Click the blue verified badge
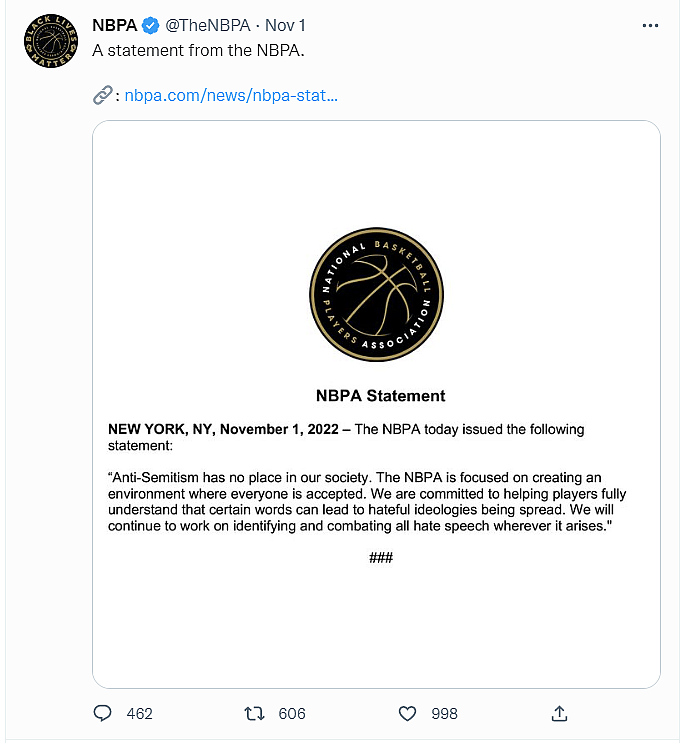This screenshot has height=743, width=685. click(x=149, y=26)
